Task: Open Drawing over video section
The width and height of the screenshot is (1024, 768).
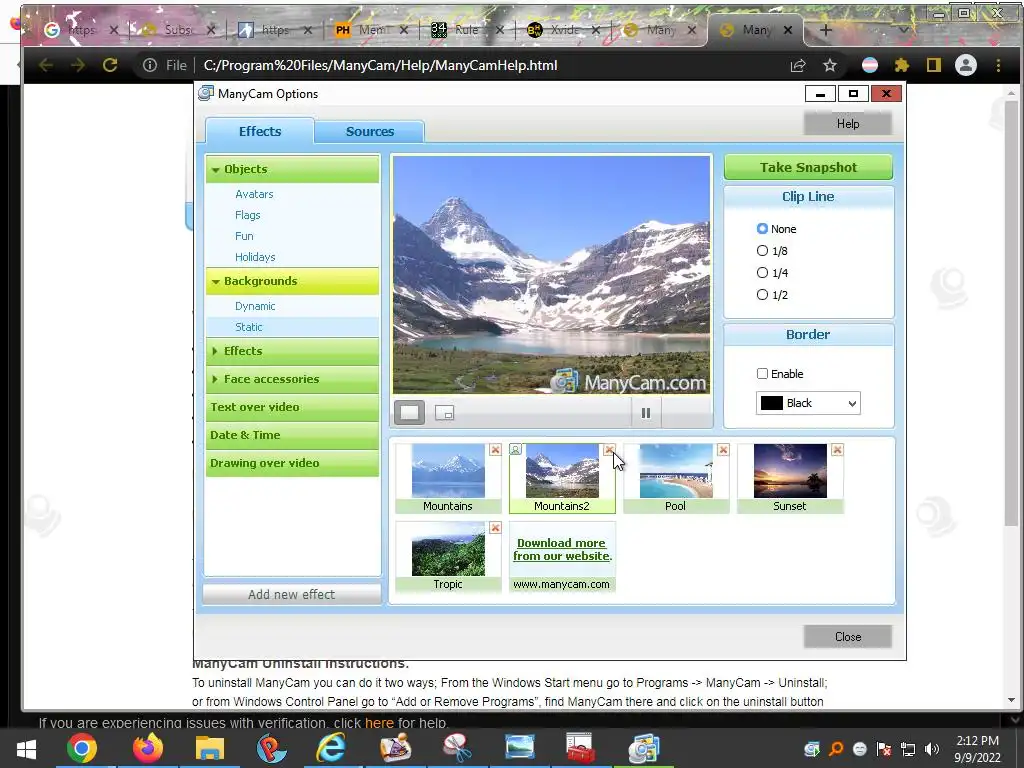Action: point(293,463)
